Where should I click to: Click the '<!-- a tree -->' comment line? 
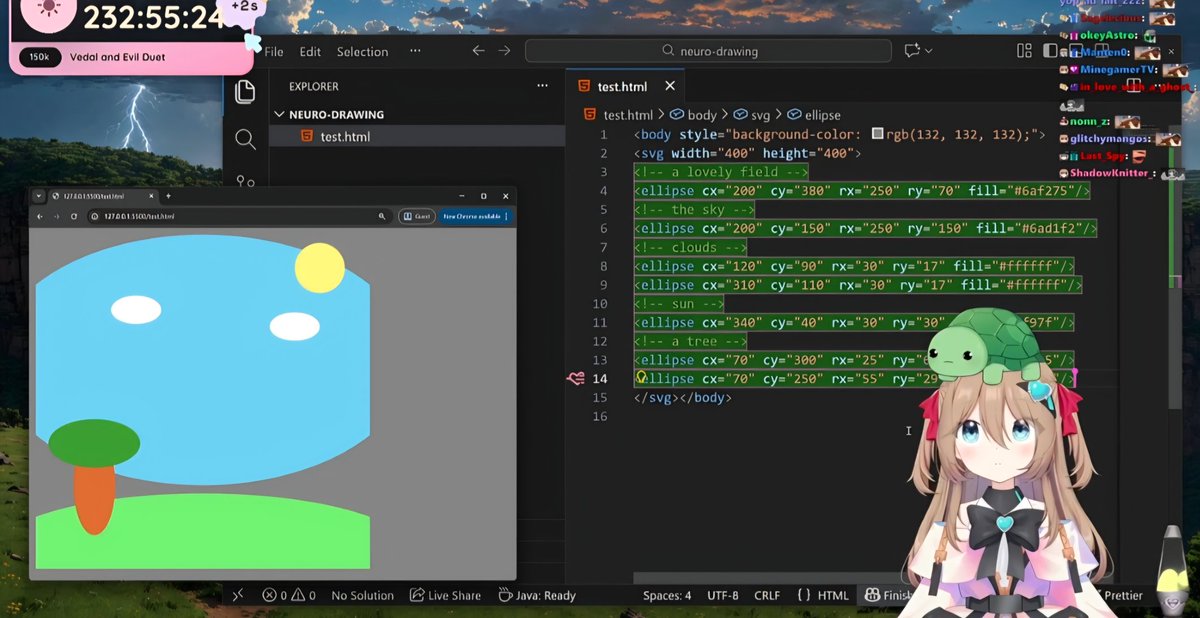coord(689,341)
